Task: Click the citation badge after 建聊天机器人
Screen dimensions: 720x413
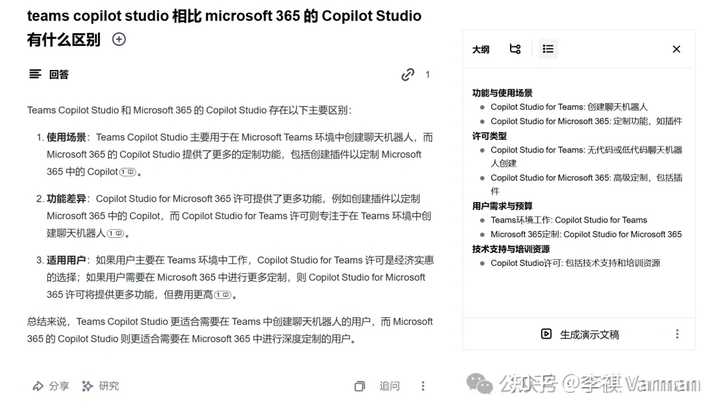Action: click(115, 233)
